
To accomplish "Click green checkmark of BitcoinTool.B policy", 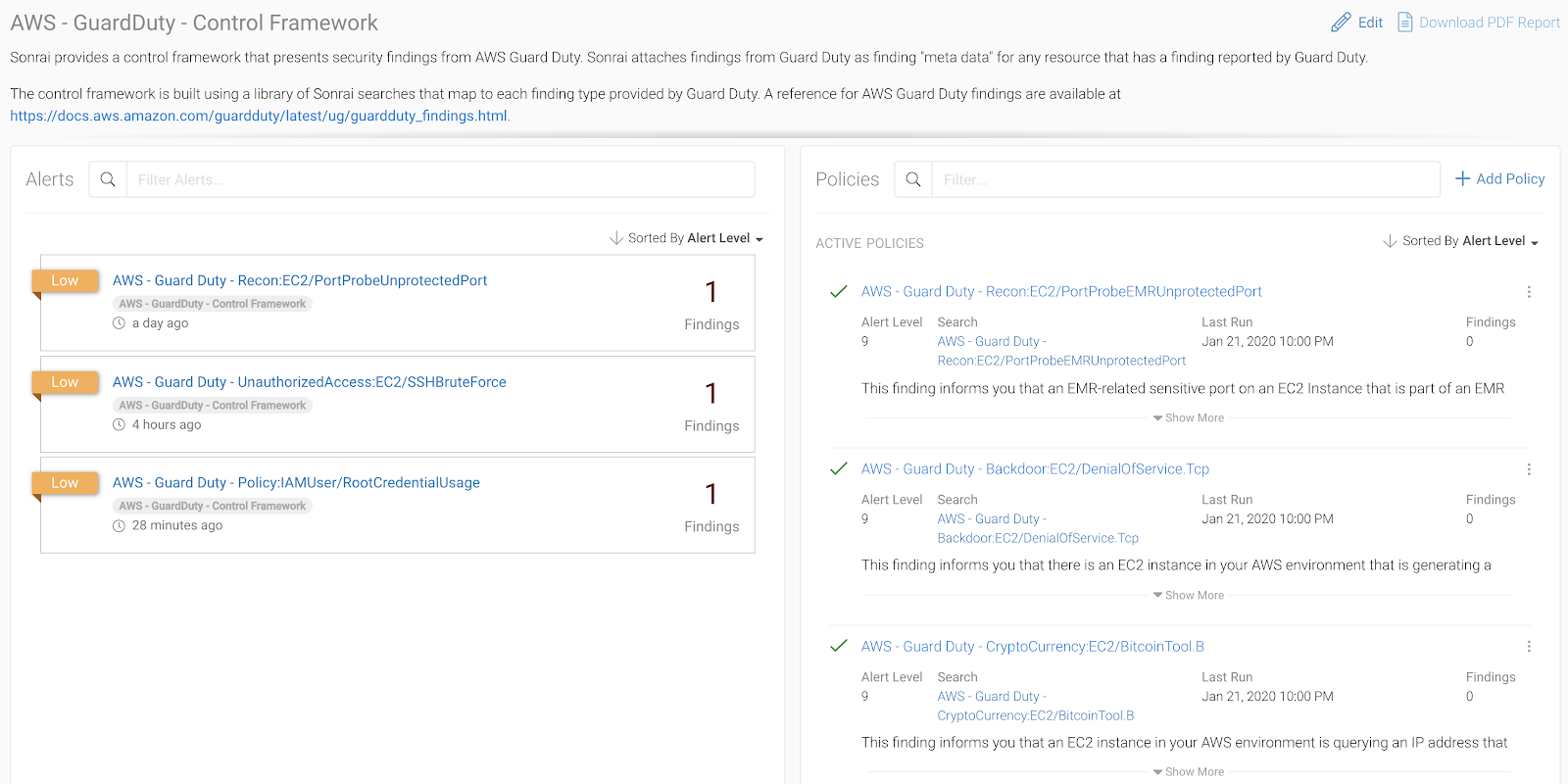I will click(x=839, y=646).
